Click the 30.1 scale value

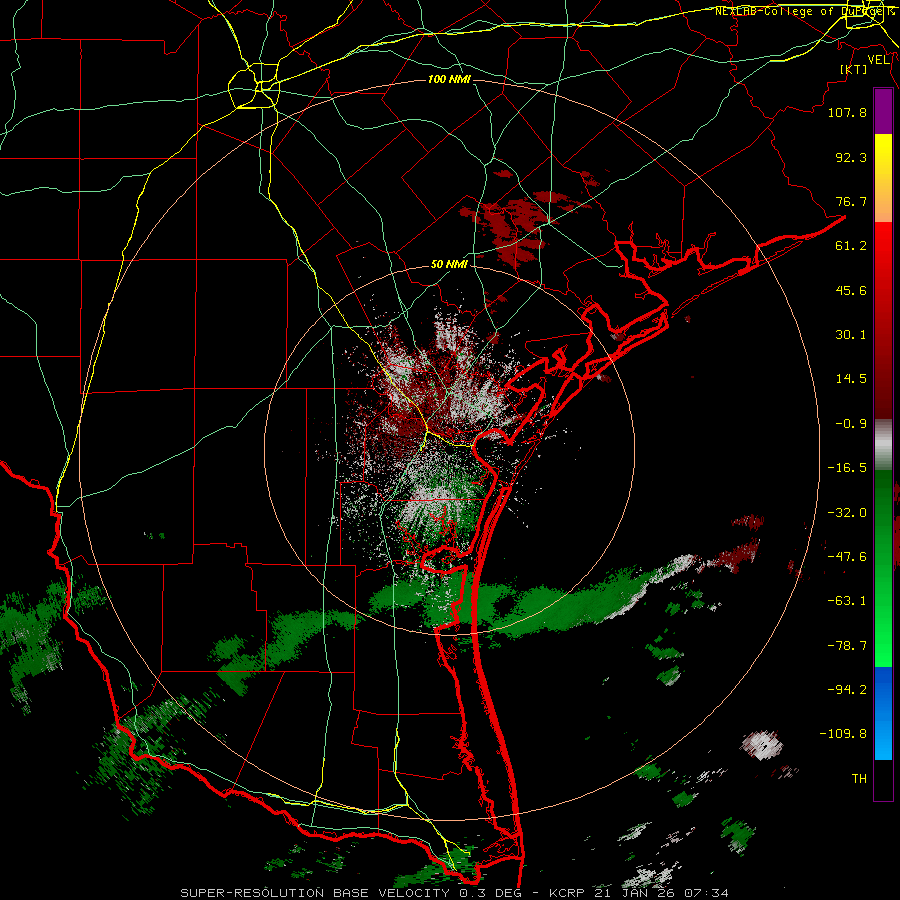tap(851, 335)
